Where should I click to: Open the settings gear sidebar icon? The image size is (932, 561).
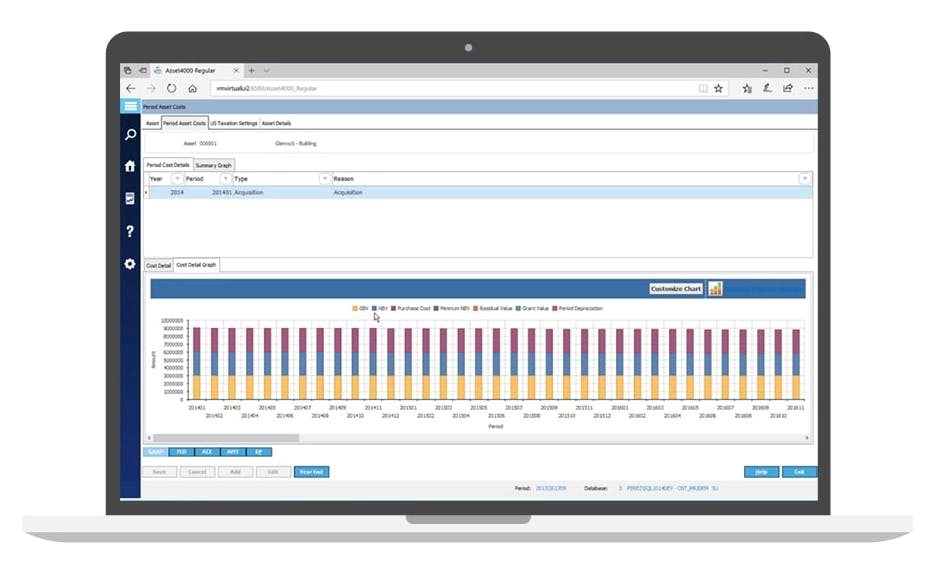click(130, 264)
